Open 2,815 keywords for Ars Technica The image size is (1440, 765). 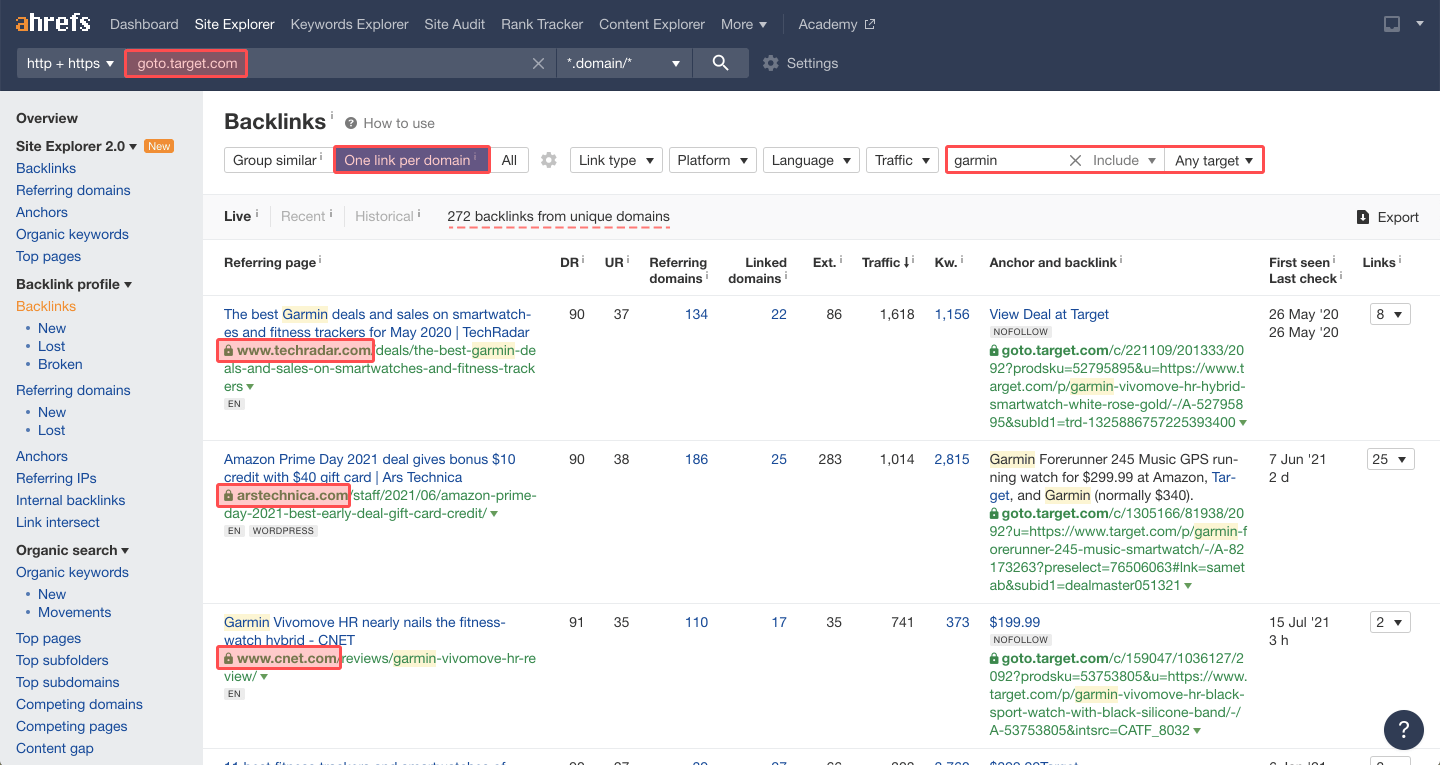(952, 459)
